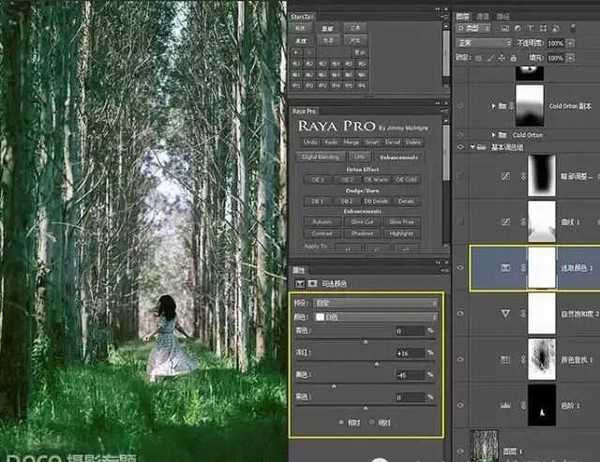This screenshot has width=600, height=462.
Task: Click the Contrast button in Raya Pro
Action: click(321, 234)
